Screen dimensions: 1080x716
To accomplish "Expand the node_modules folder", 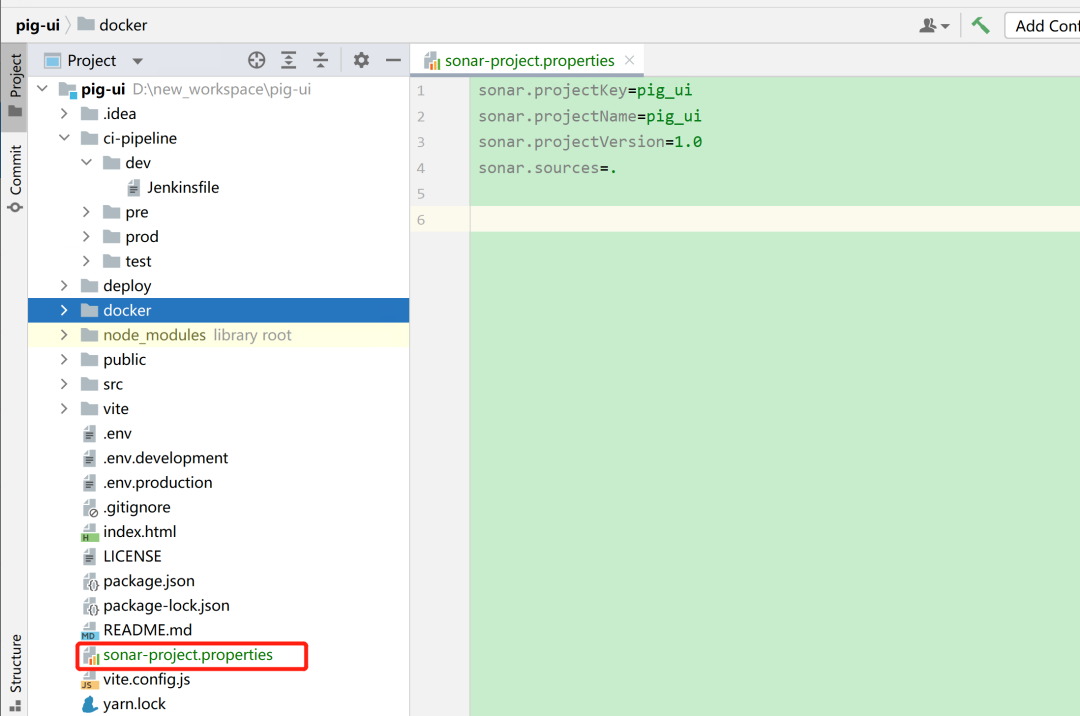I will click(64, 335).
